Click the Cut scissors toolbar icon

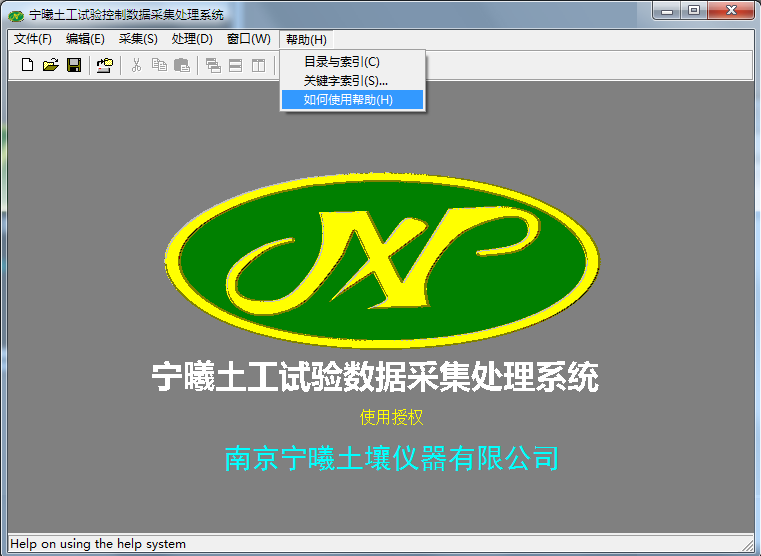(x=136, y=65)
